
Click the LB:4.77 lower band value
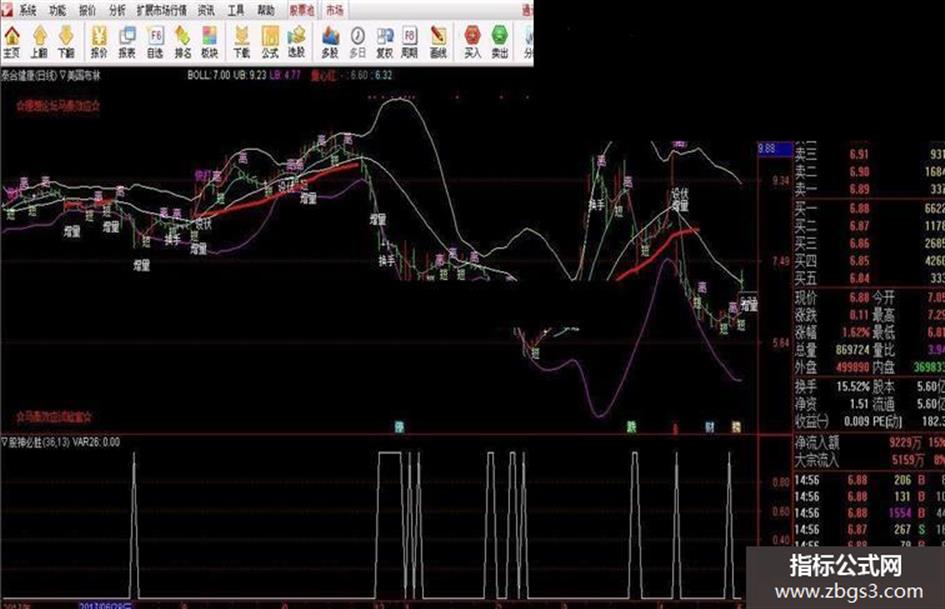(284, 75)
